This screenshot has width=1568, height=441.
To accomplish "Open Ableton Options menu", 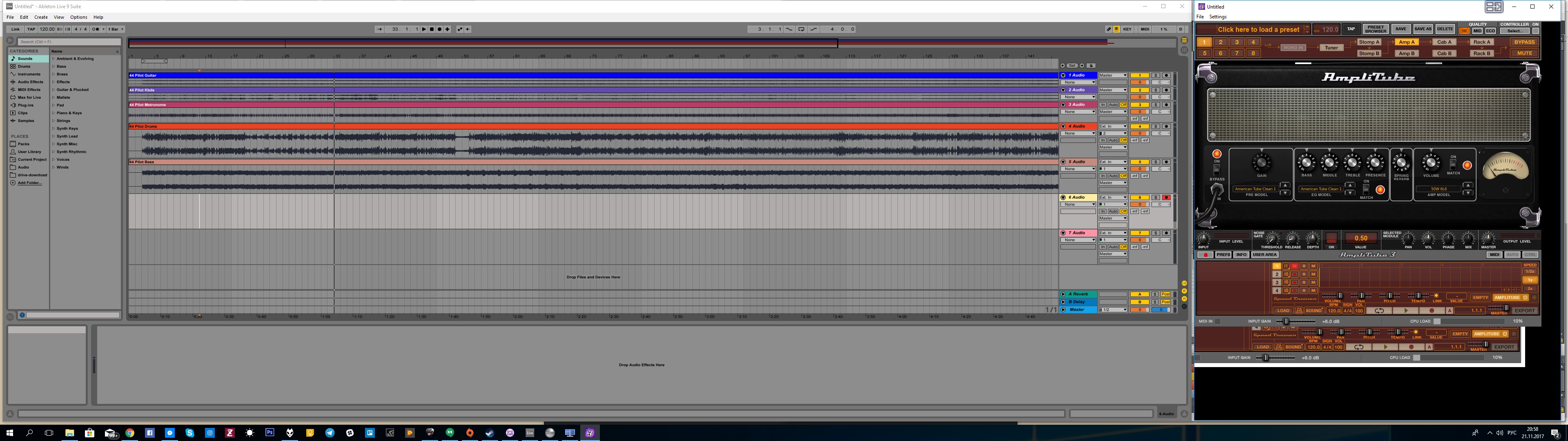I will (78, 17).
